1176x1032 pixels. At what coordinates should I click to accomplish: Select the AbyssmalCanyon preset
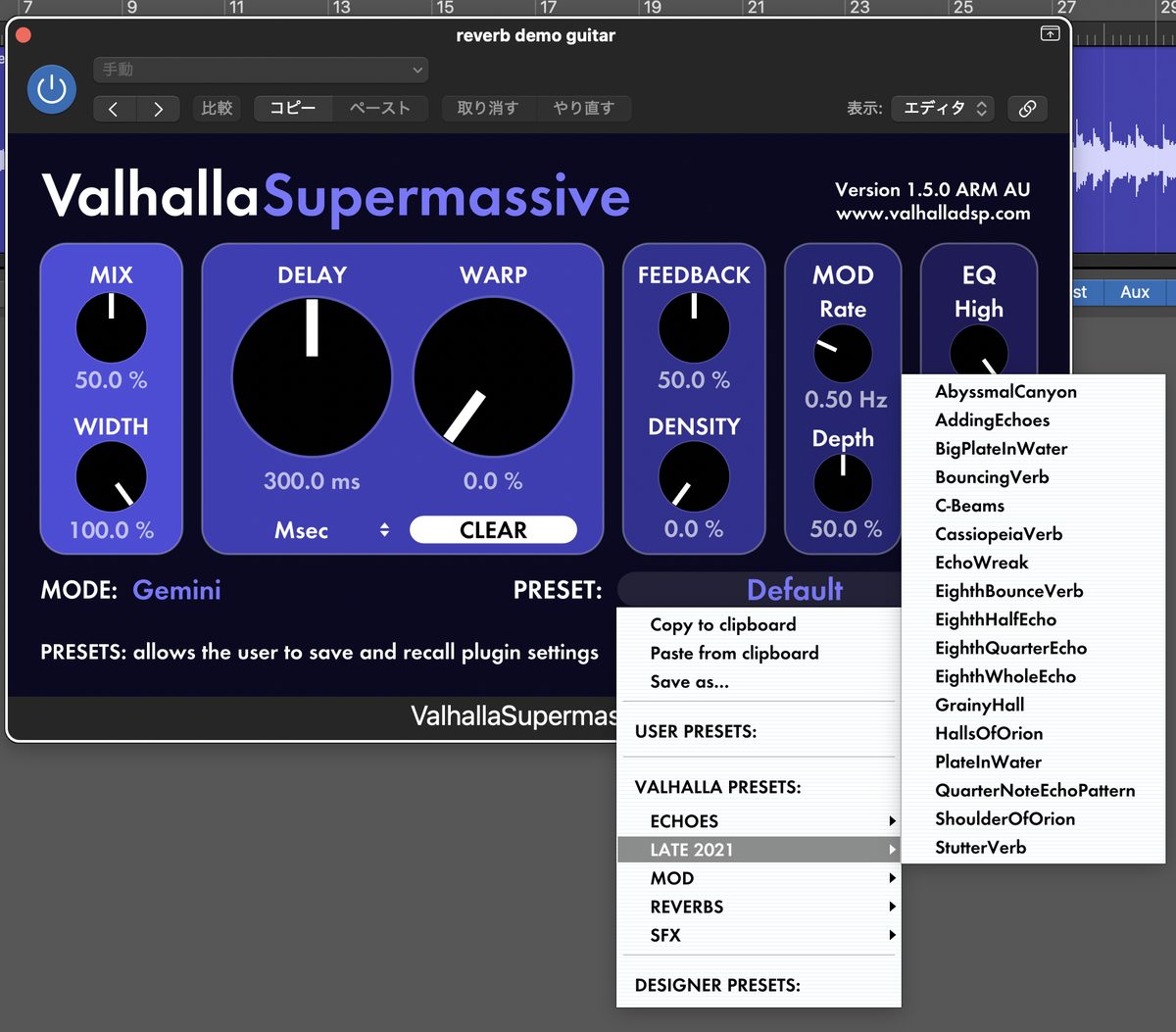point(1033,391)
